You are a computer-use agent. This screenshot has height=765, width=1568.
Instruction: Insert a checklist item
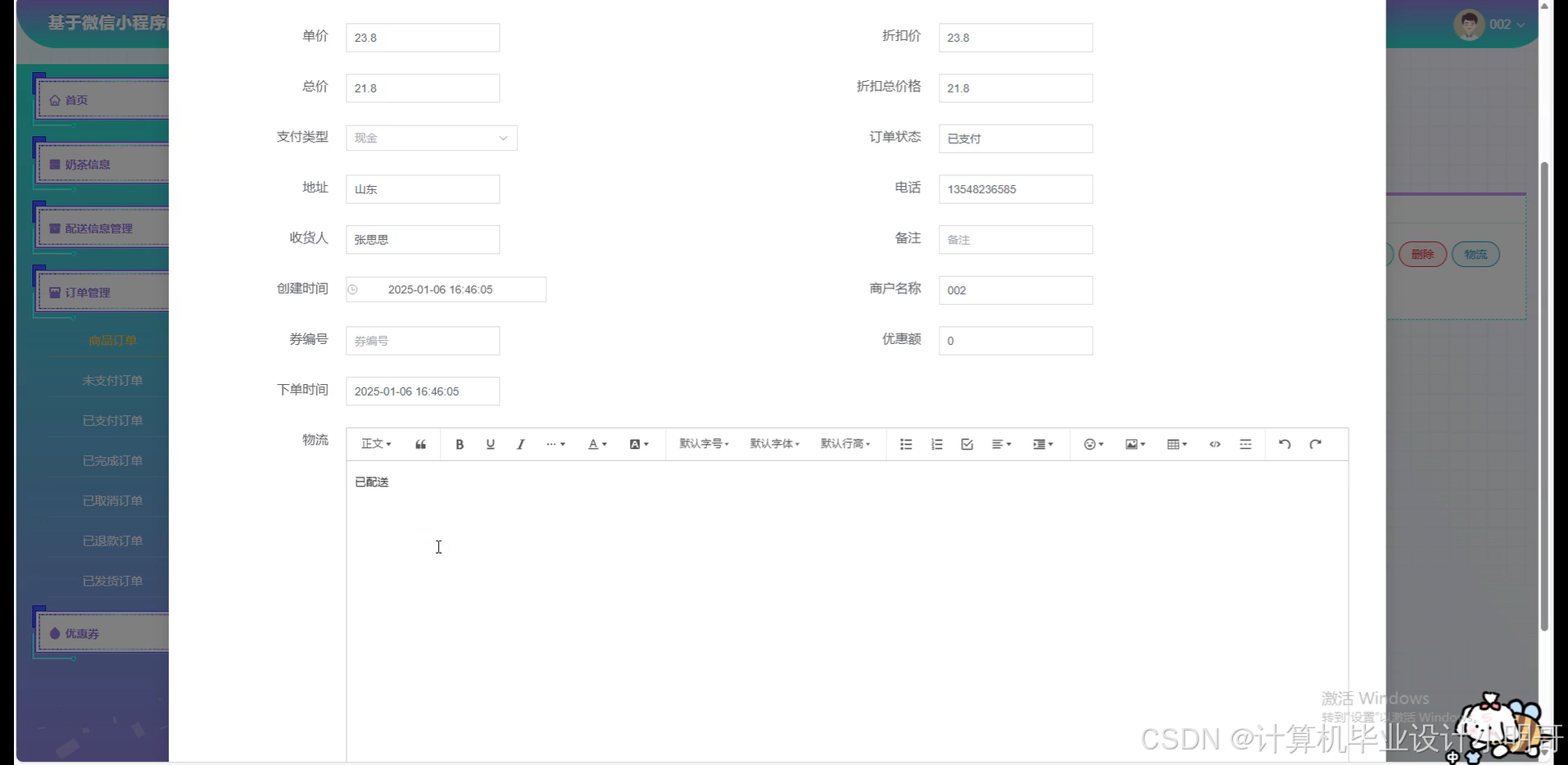tap(967, 444)
